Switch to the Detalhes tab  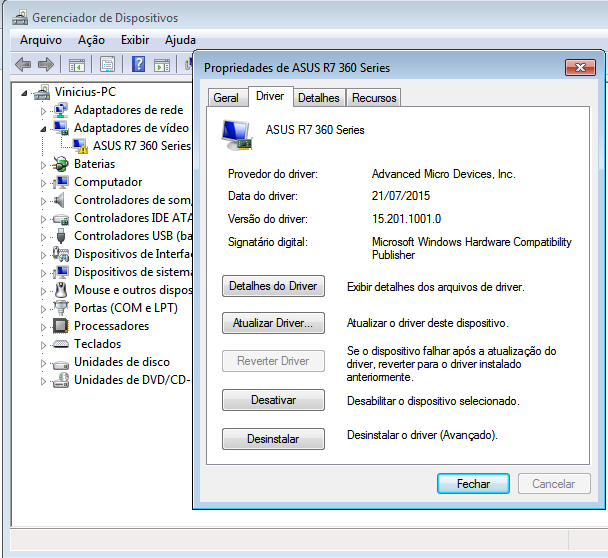319,98
